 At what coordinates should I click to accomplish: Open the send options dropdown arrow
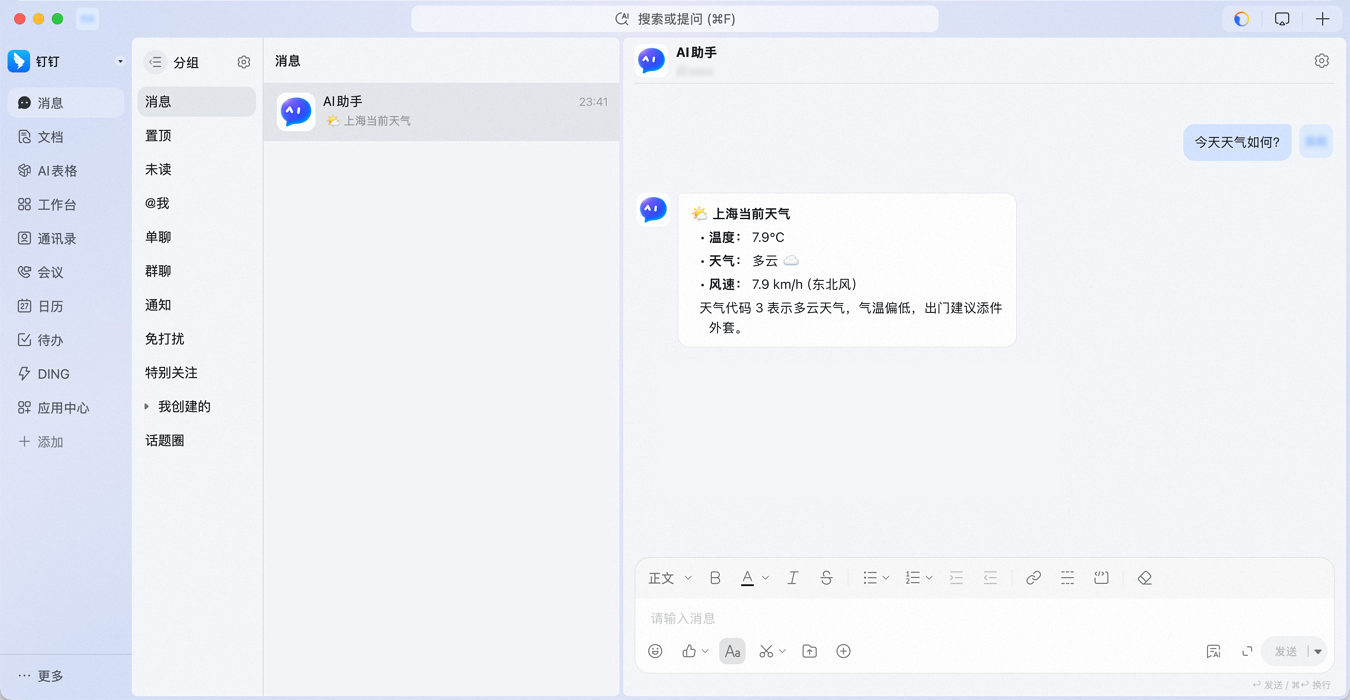[1315, 650]
